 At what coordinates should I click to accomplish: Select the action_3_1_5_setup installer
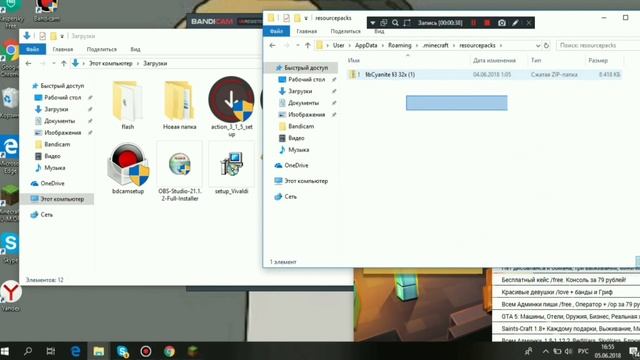231,107
